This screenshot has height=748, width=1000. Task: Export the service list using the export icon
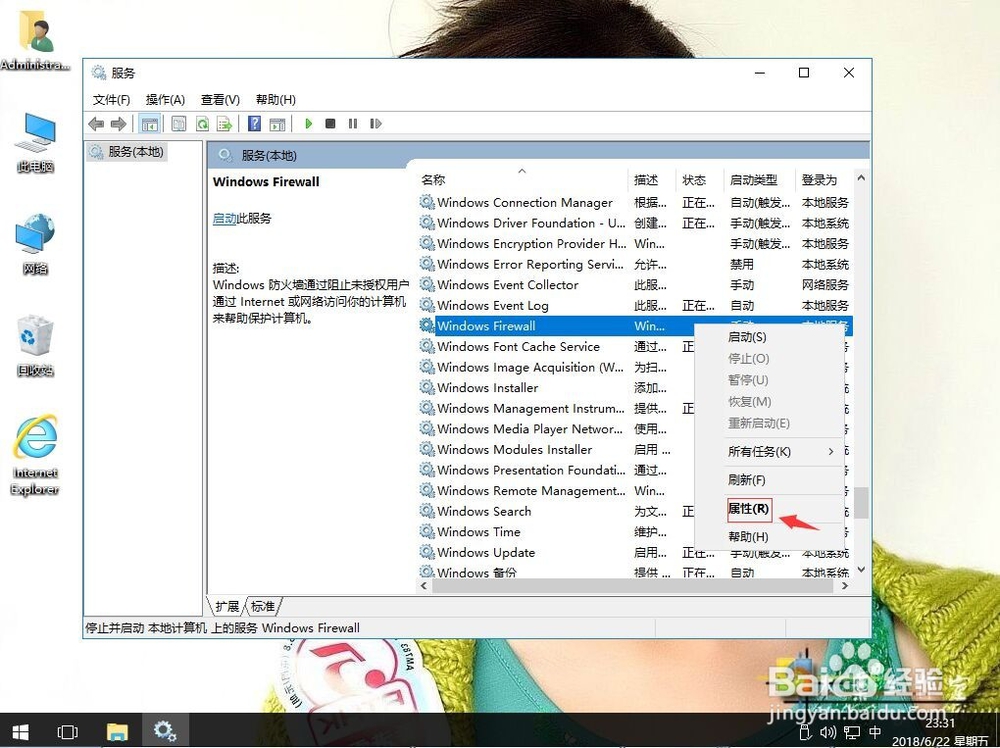tap(226, 123)
